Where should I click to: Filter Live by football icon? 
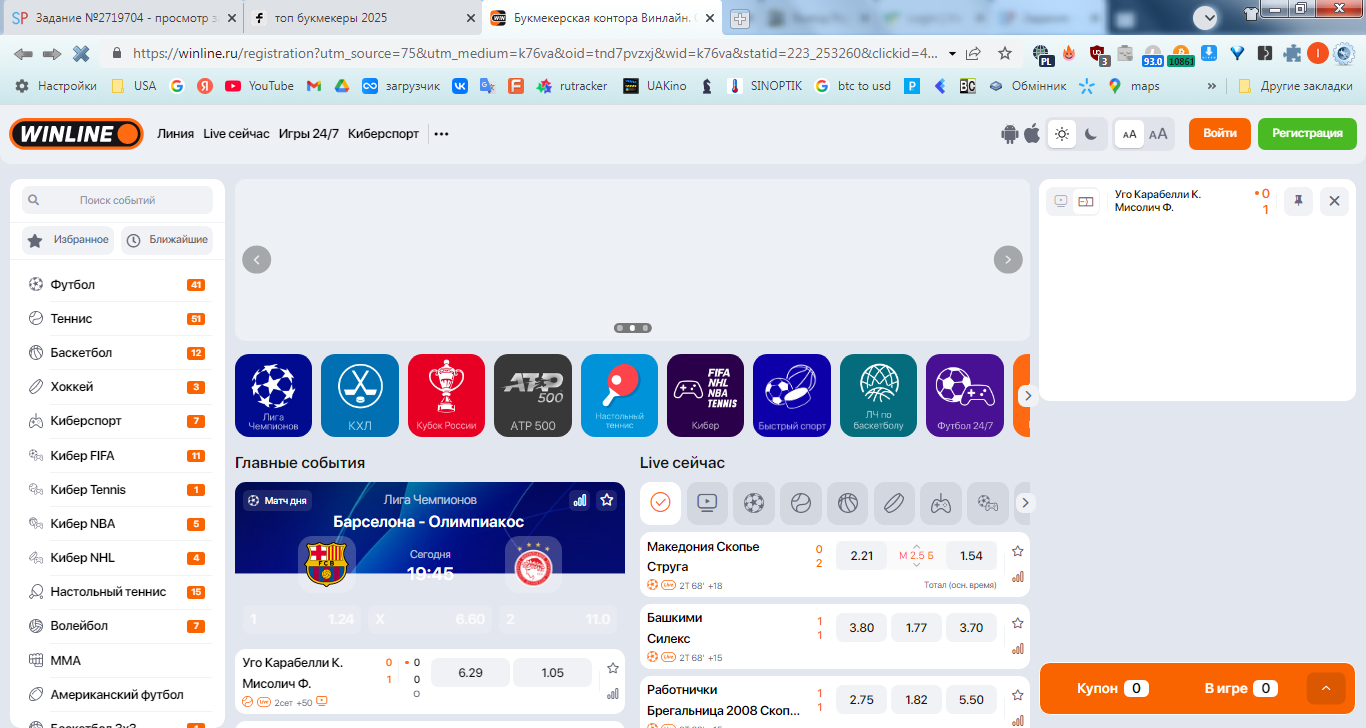click(x=754, y=503)
